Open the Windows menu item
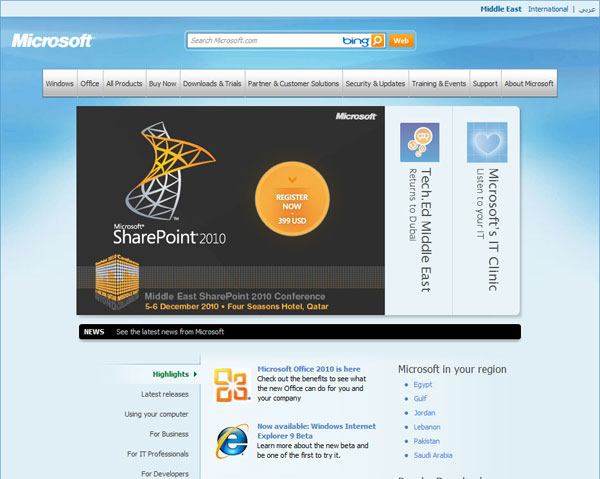The width and height of the screenshot is (600, 479). [x=60, y=83]
